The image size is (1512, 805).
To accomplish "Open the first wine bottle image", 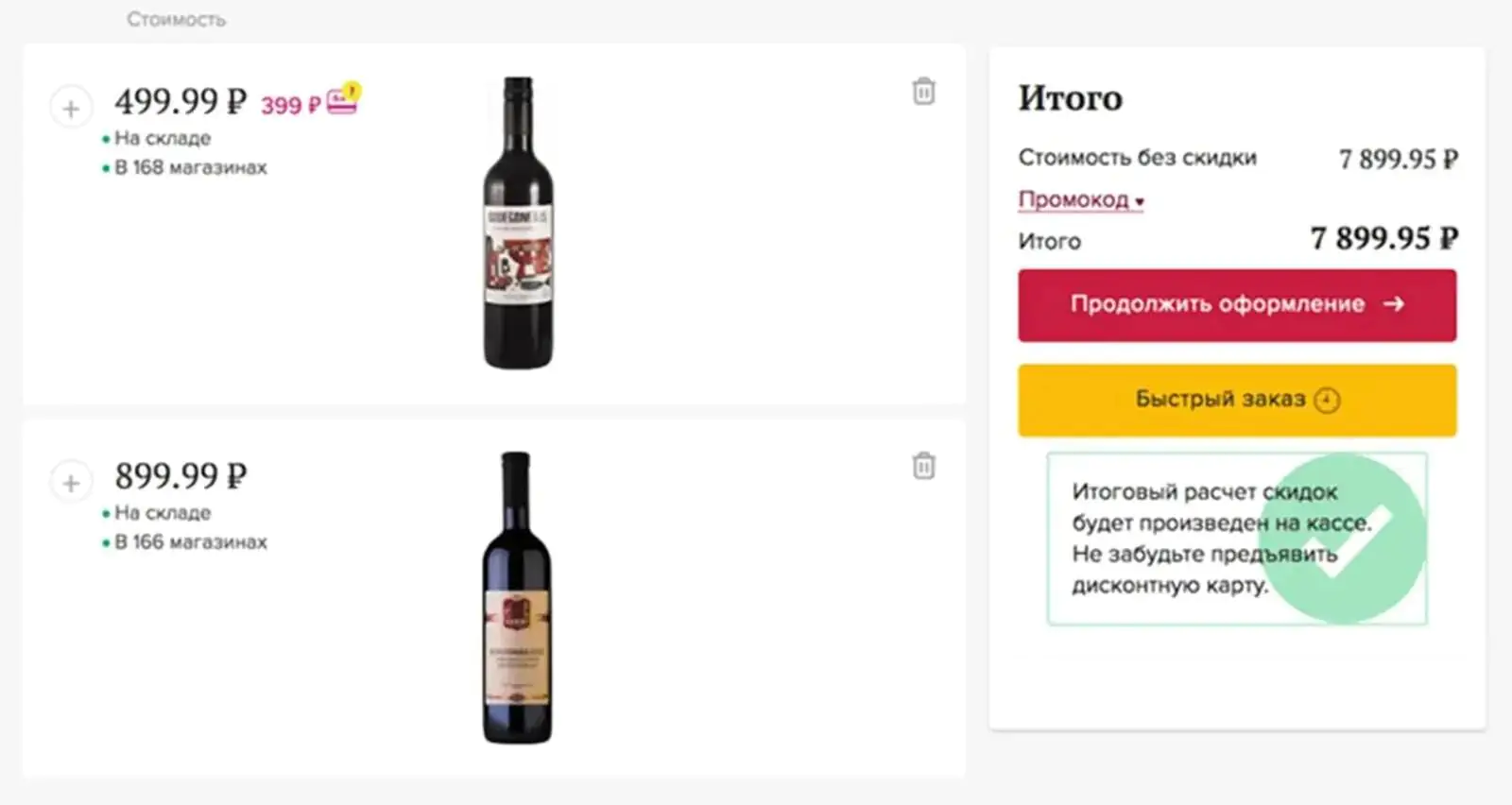I will (x=518, y=223).
